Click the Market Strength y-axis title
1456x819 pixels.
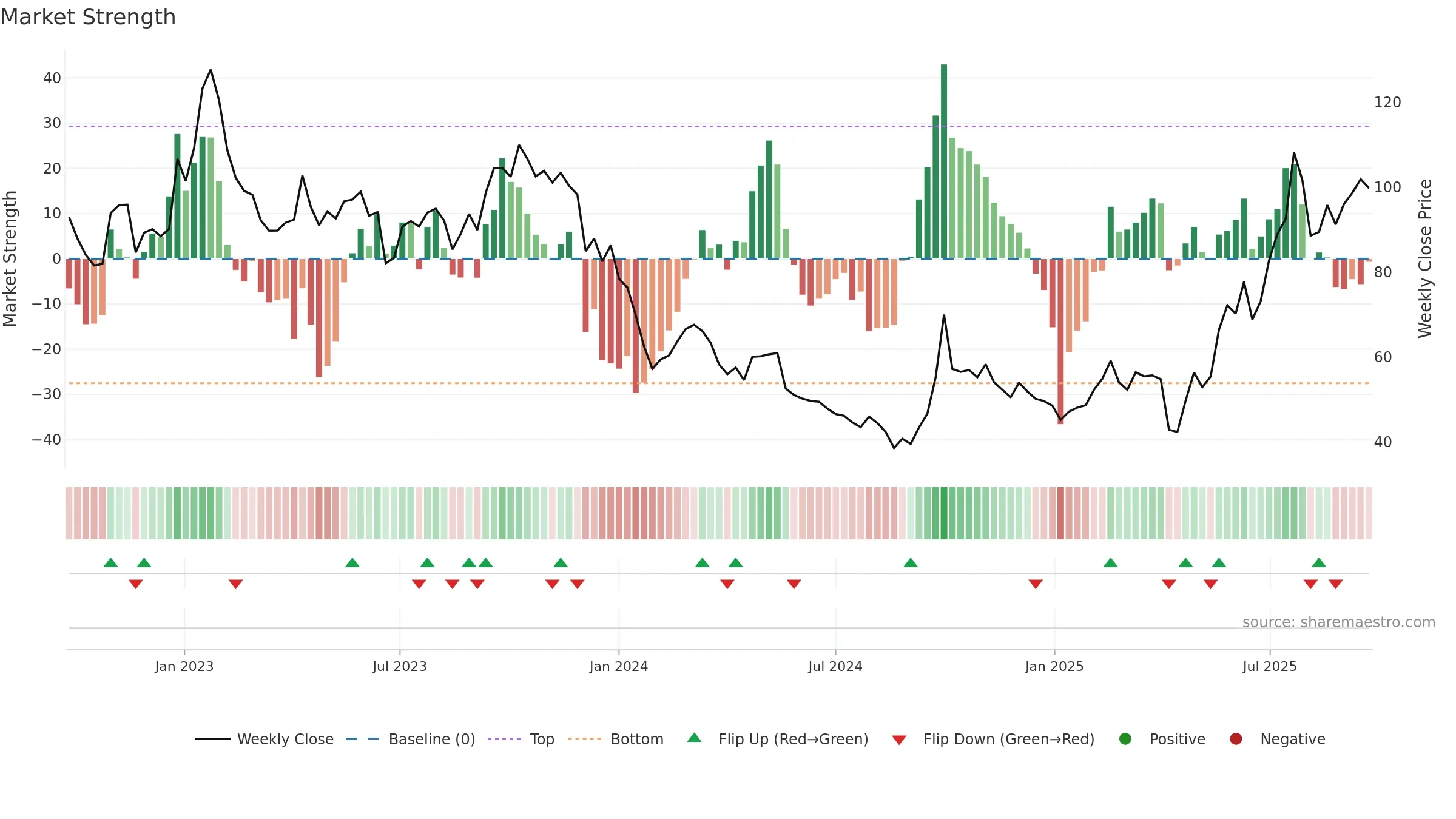click(x=10, y=258)
